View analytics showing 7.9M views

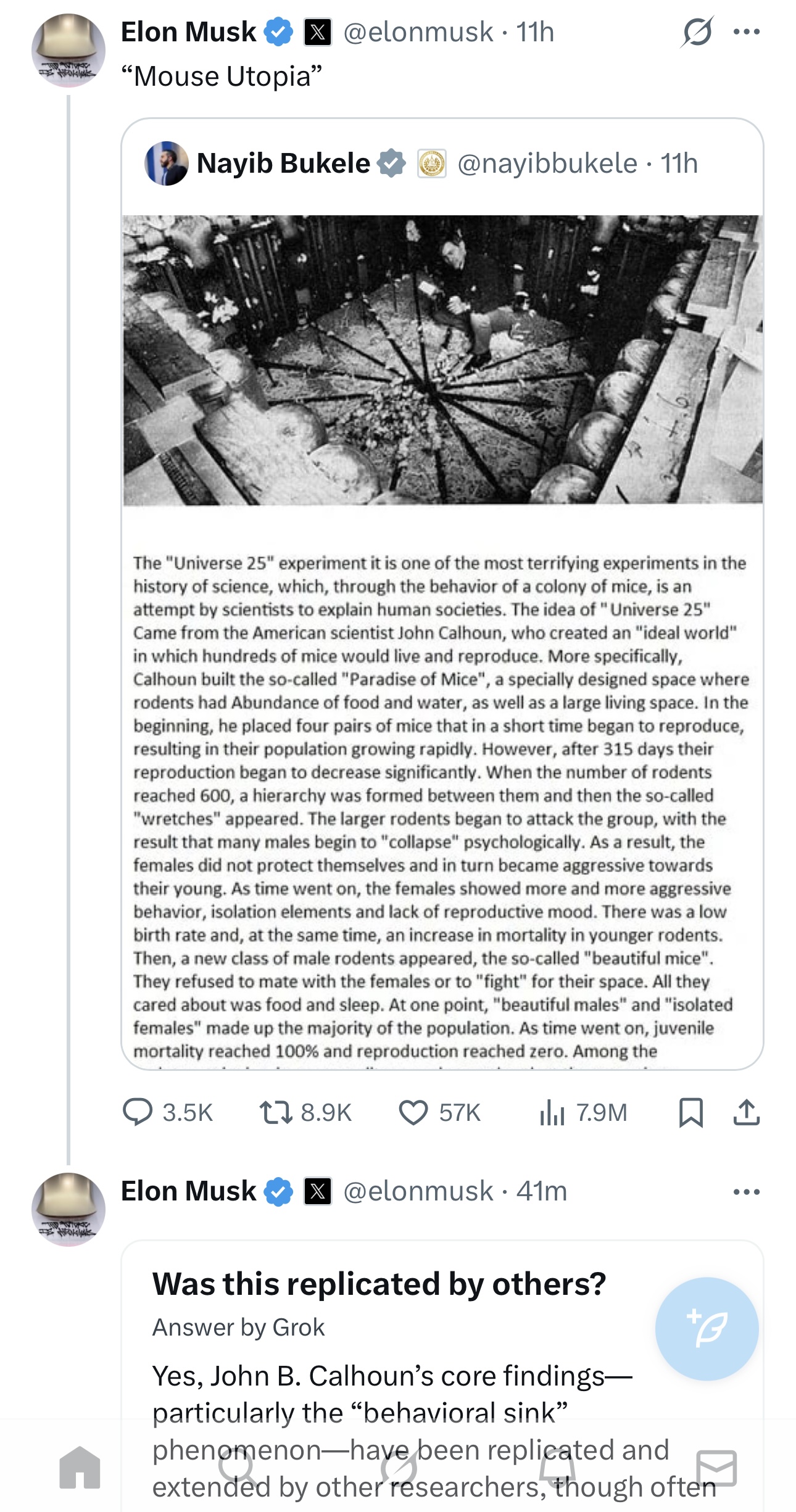click(583, 1112)
